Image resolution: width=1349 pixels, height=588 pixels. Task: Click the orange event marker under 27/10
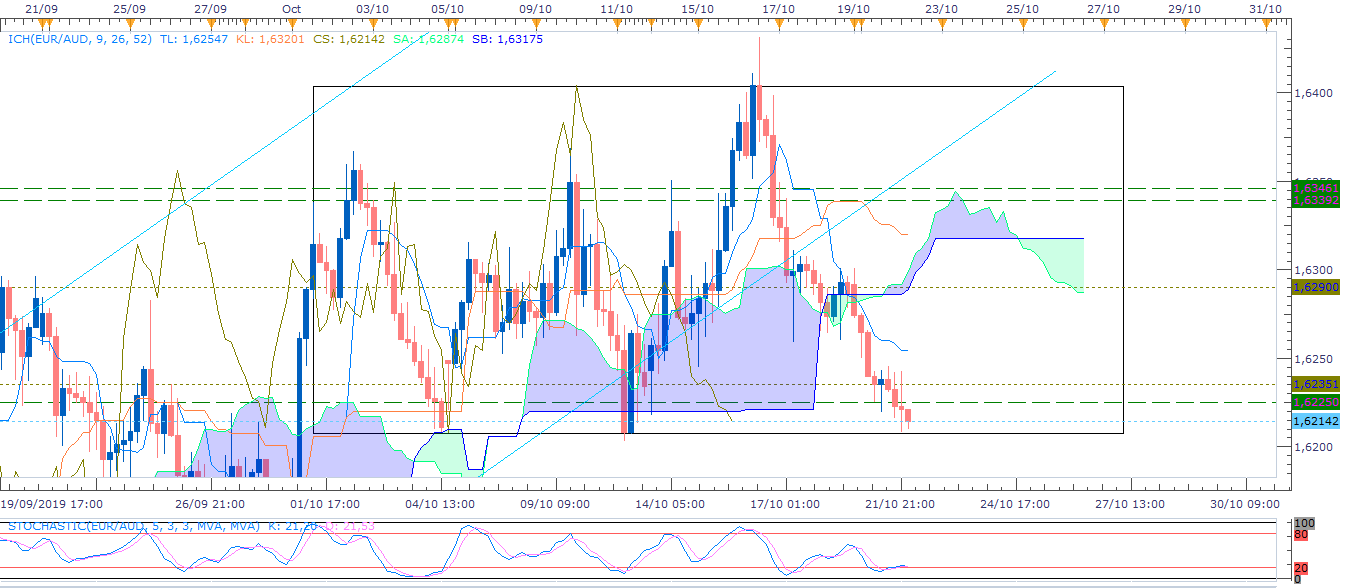click(x=1102, y=26)
